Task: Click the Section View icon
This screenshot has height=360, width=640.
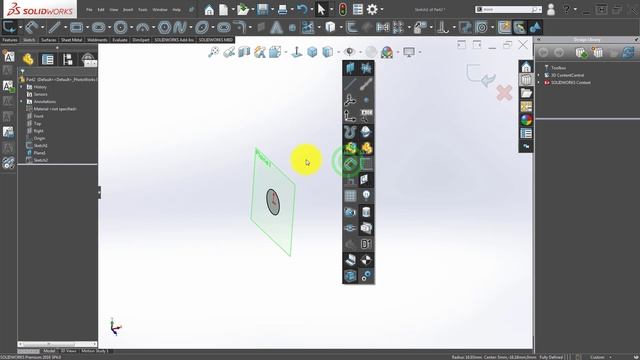Action: pos(244,52)
